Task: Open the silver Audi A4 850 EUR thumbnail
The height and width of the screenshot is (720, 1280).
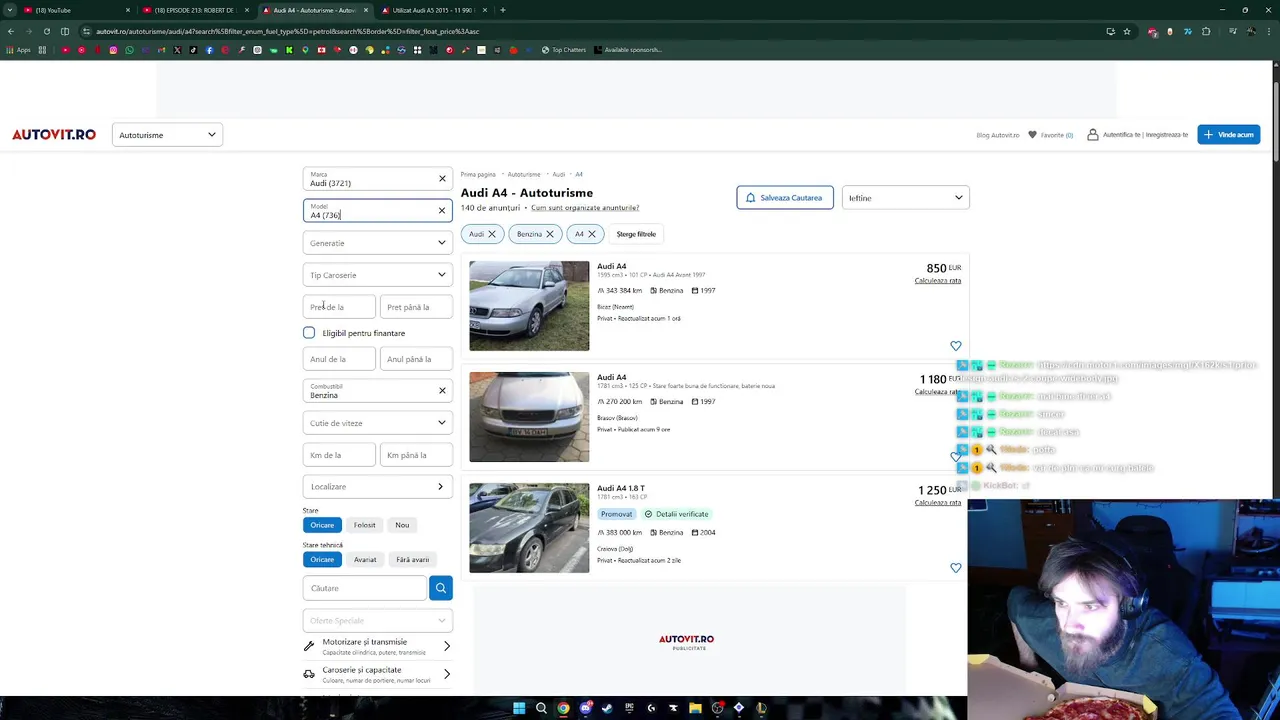Action: pyautogui.click(x=529, y=306)
